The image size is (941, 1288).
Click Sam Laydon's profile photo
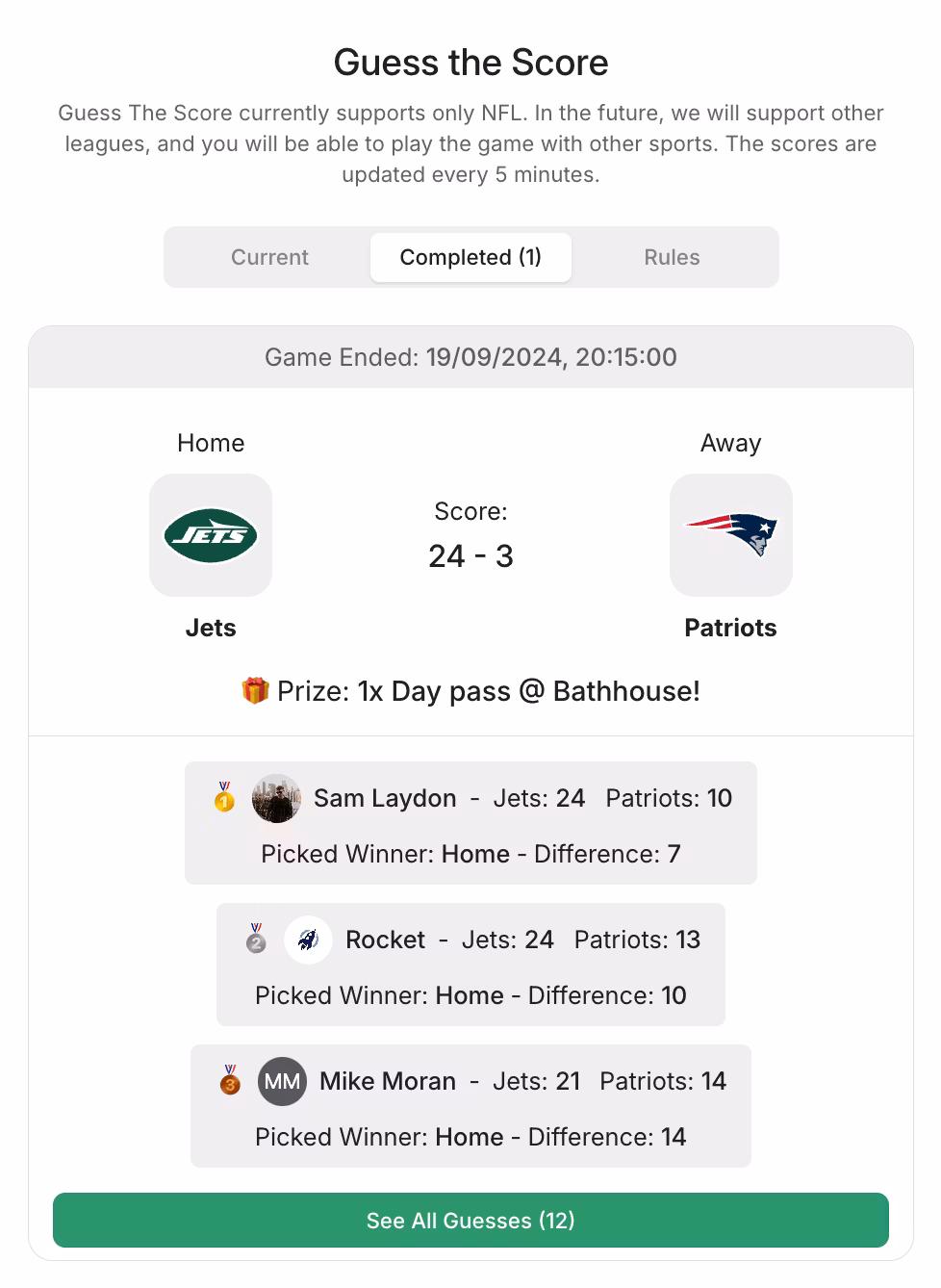[x=276, y=798]
